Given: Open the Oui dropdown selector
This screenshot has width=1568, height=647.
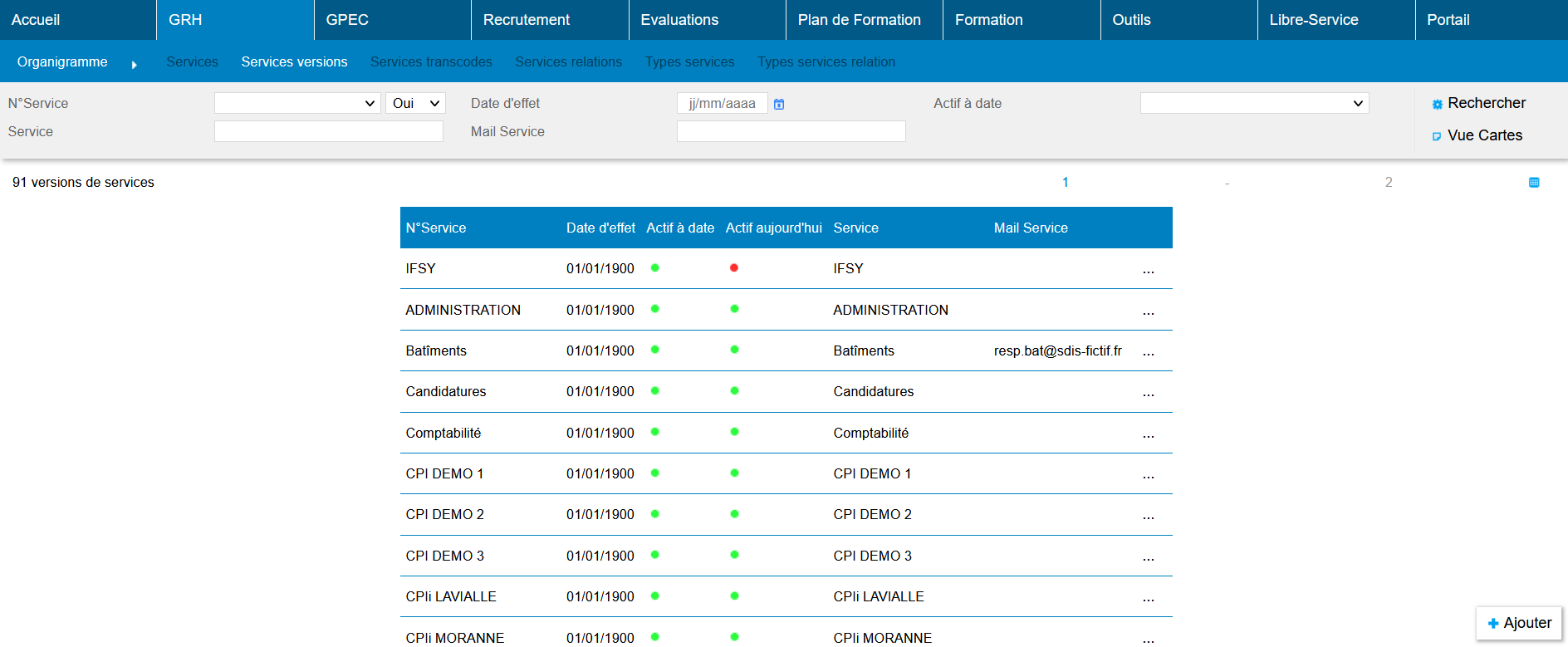Looking at the screenshot, I should click(x=415, y=103).
